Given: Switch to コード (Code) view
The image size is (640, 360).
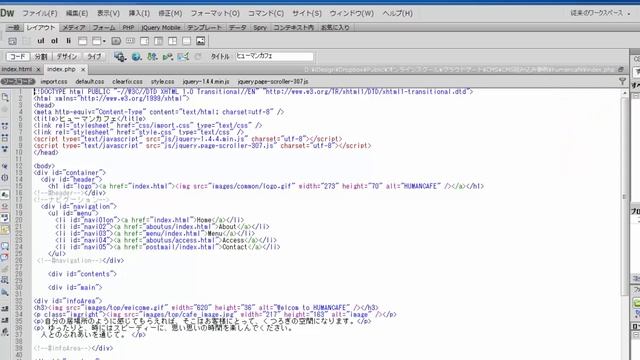Looking at the screenshot, I should click(18, 56).
